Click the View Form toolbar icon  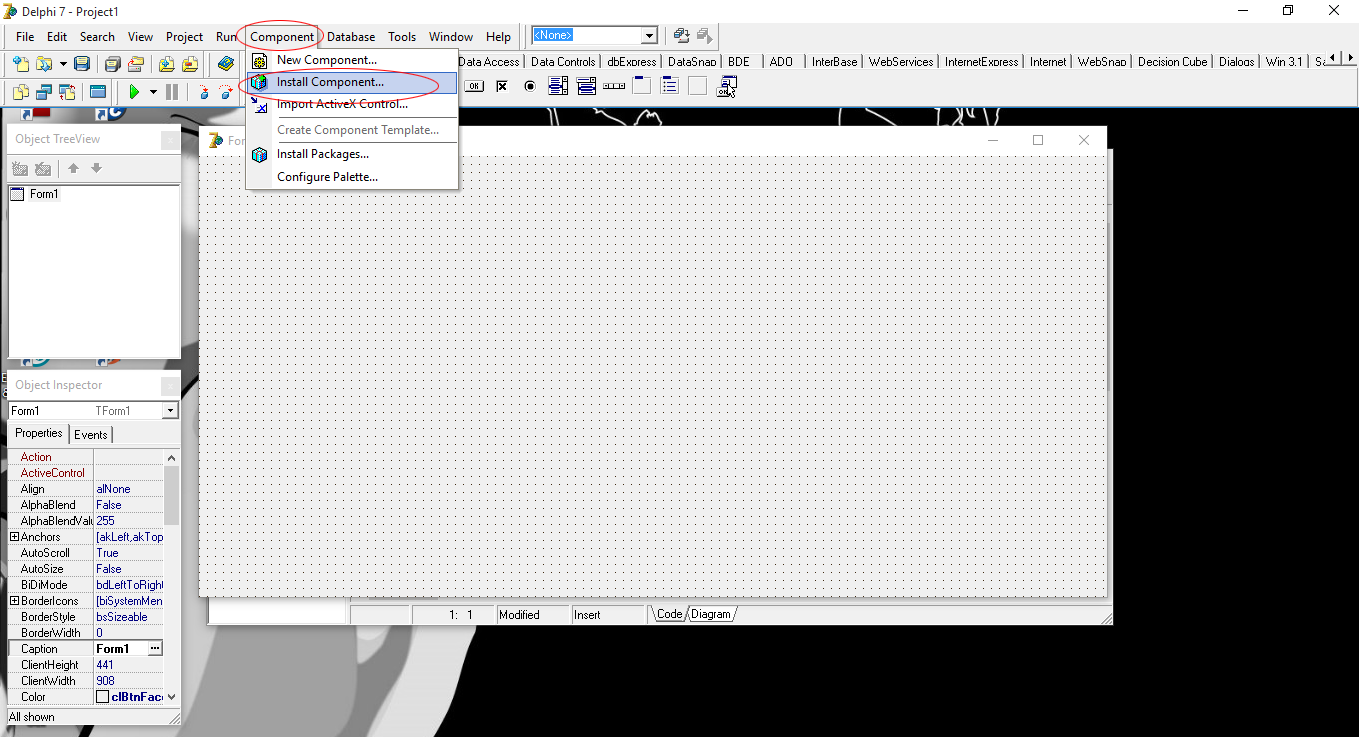[x=44, y=92]
